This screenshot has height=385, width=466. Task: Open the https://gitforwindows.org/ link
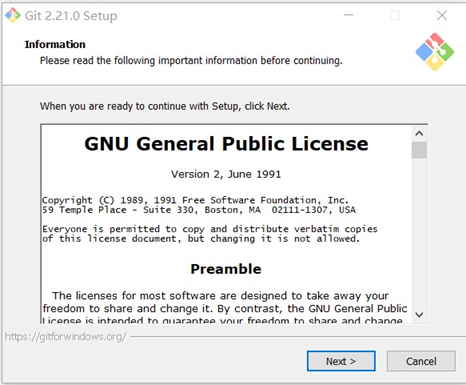pyautogui.click(x=66, y=337)
